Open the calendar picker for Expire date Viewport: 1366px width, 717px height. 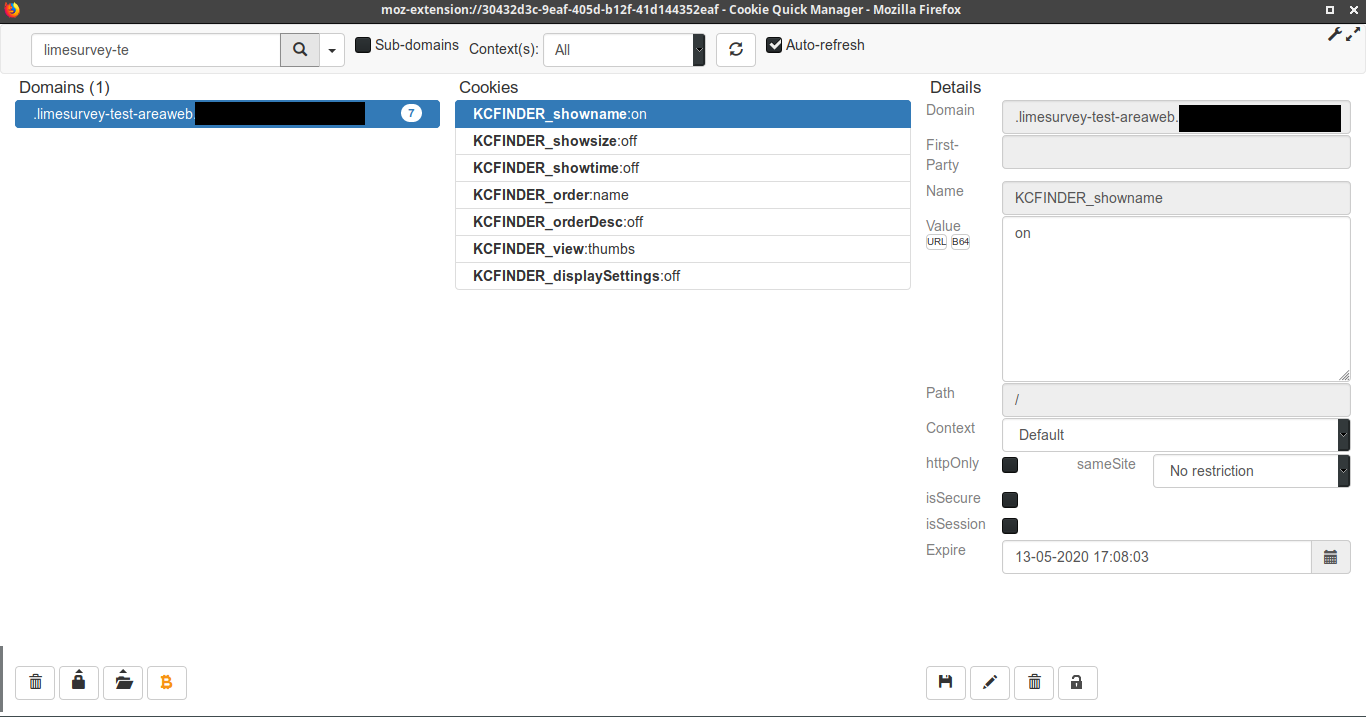(x=1331, y=557)
